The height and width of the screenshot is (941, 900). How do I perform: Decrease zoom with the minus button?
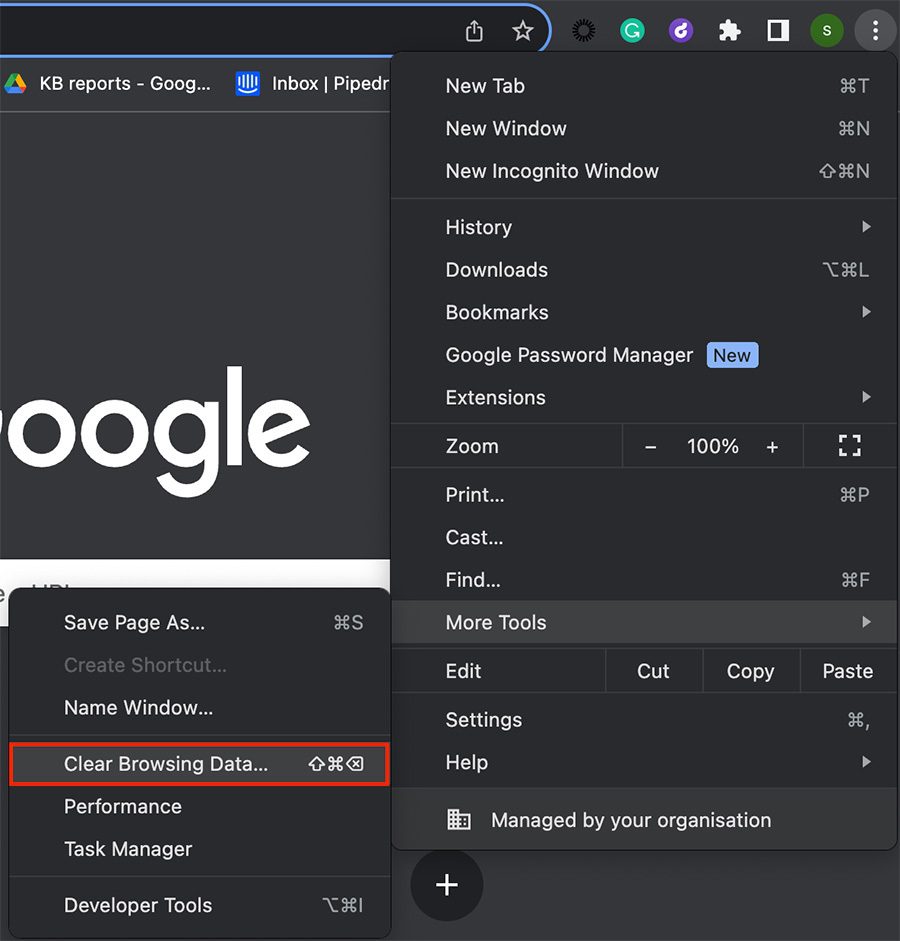point(651,447)
